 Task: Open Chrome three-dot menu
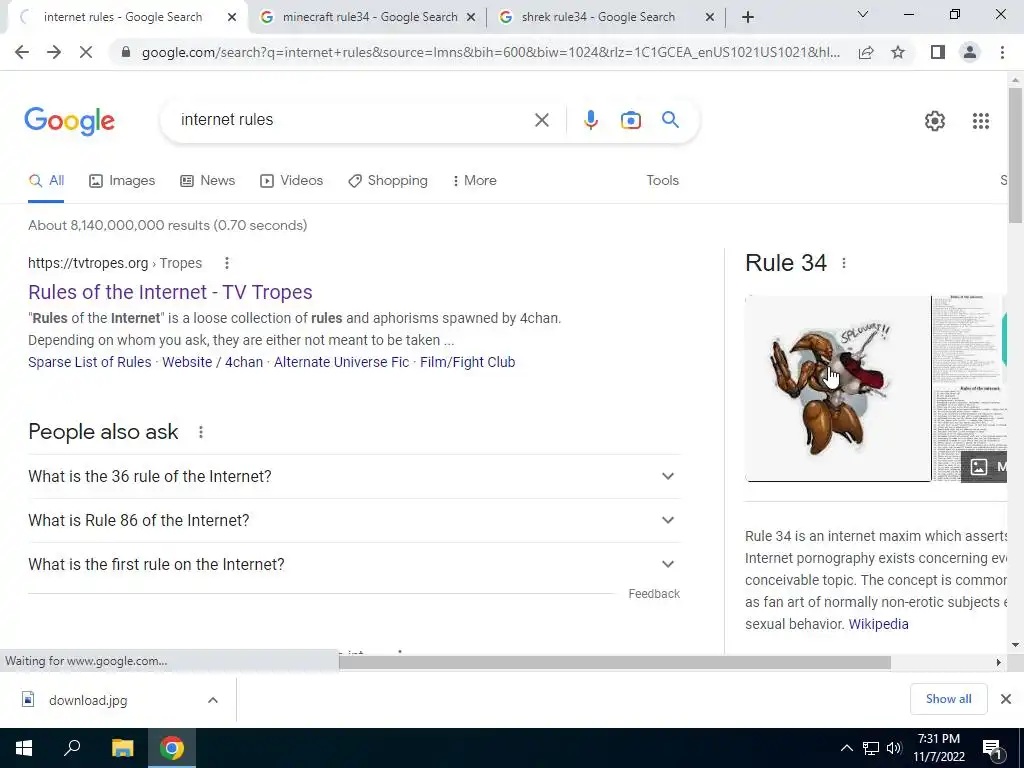pos(1002,52)
